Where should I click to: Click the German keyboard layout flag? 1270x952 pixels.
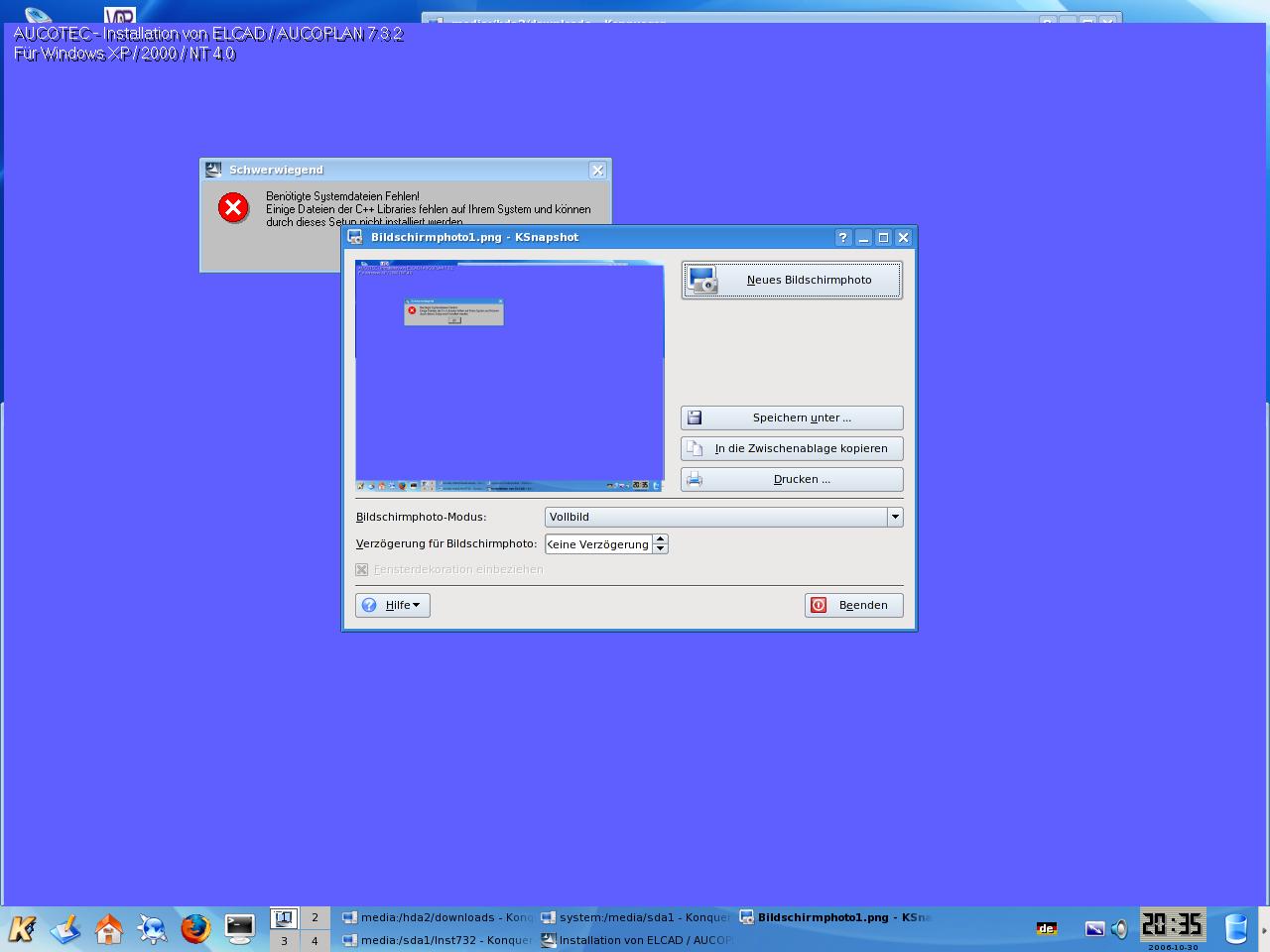[x=1046, y=929]
